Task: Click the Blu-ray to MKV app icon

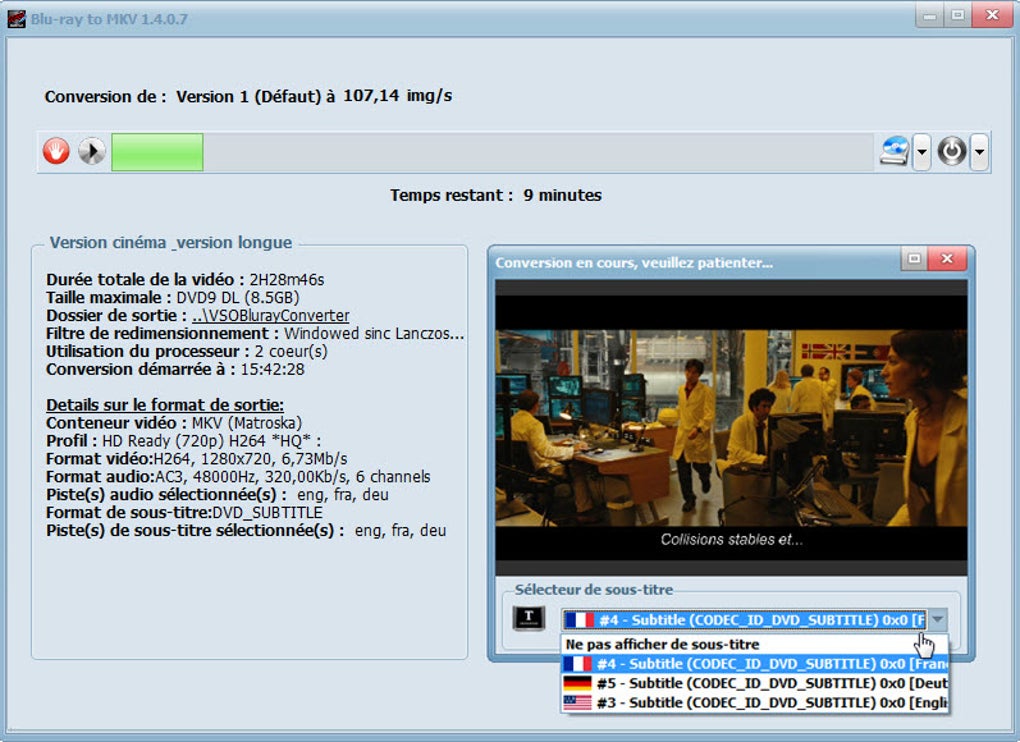Action: coord(16,19)
